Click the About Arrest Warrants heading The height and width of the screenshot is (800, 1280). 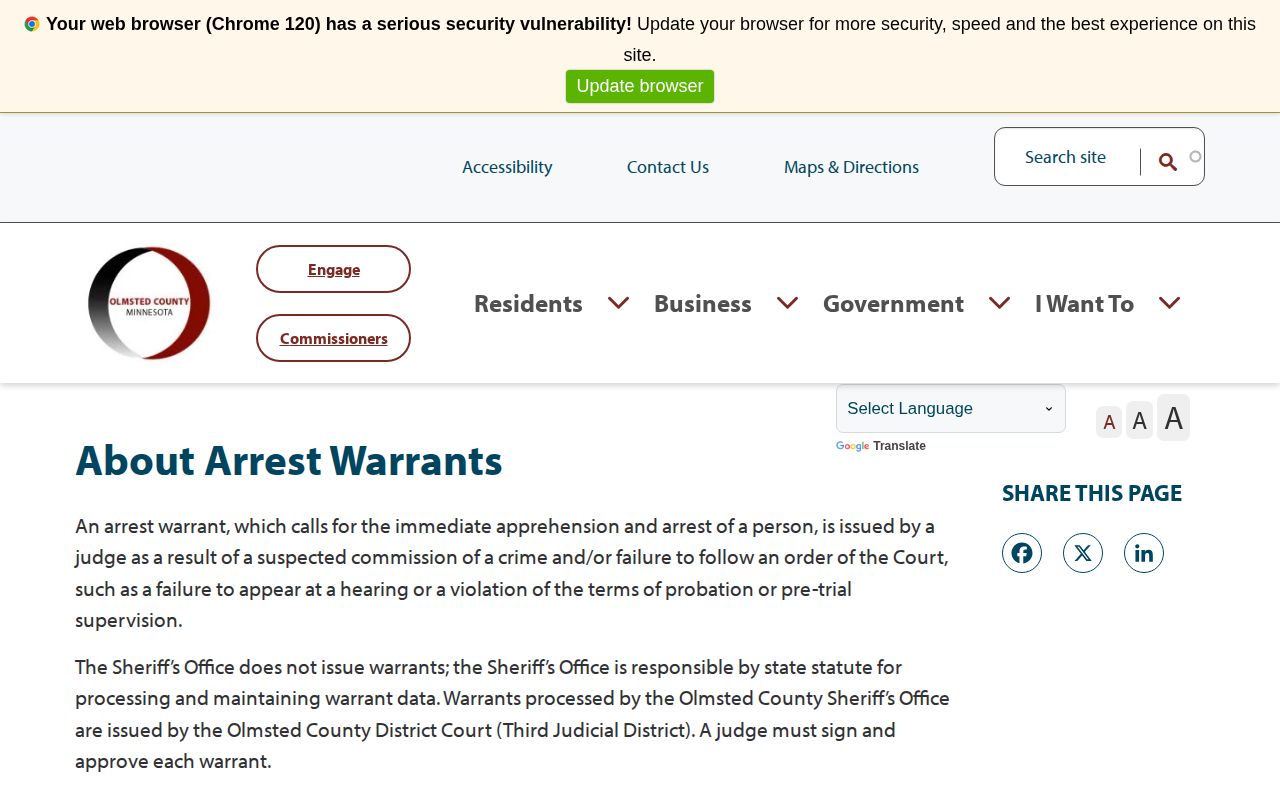(289, 460)
